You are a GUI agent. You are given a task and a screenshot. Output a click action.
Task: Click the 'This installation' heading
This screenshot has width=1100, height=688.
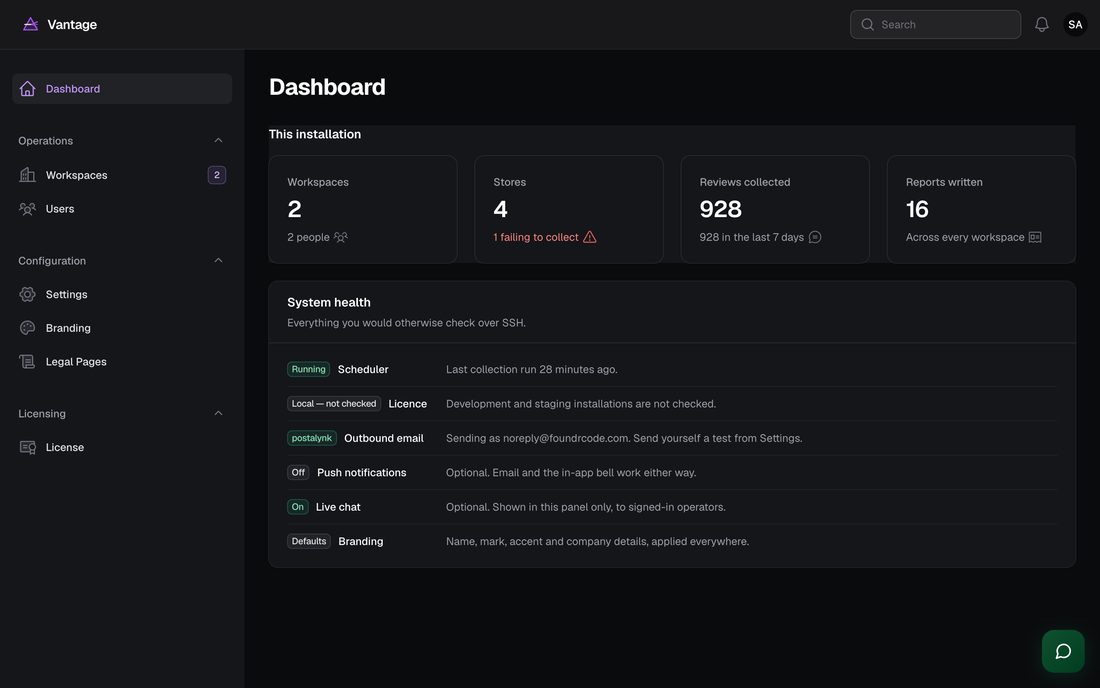click(x=314, y=134)
